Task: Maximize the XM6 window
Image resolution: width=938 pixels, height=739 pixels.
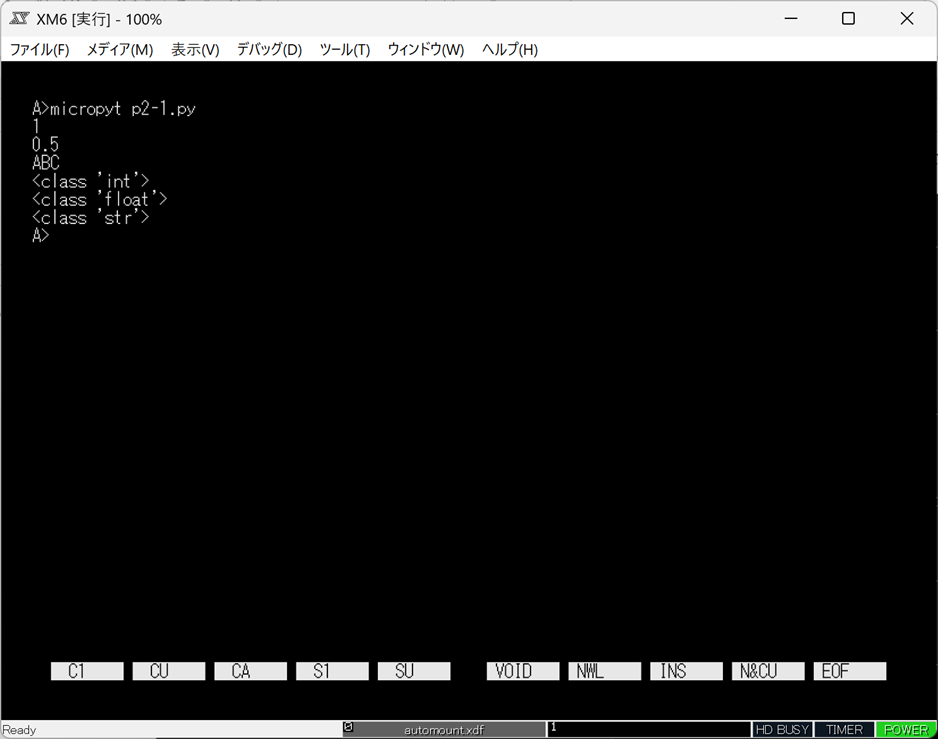Action: [x=848, y=19]
